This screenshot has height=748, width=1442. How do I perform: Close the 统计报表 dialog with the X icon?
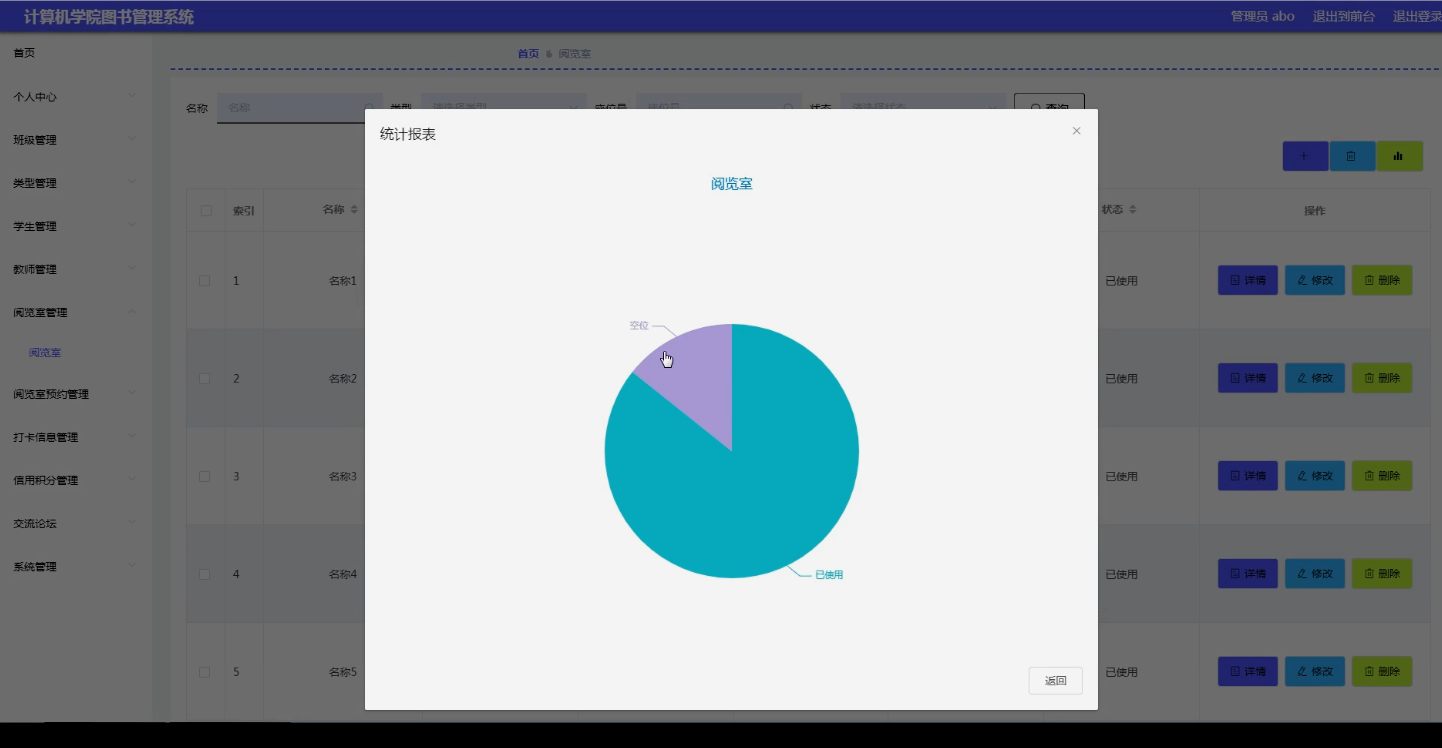point(1076,131)
